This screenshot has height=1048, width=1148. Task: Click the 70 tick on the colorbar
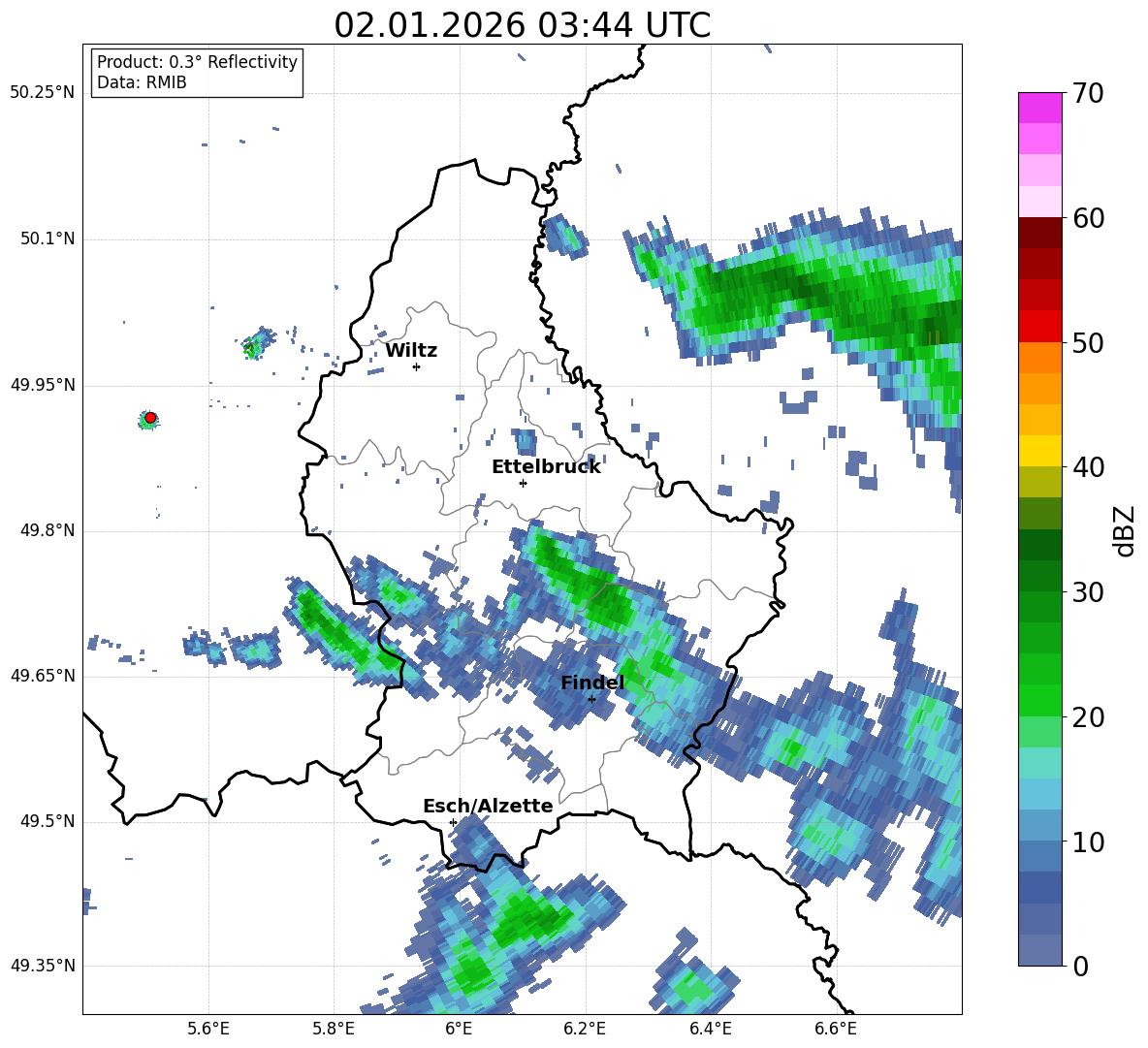1088,94
